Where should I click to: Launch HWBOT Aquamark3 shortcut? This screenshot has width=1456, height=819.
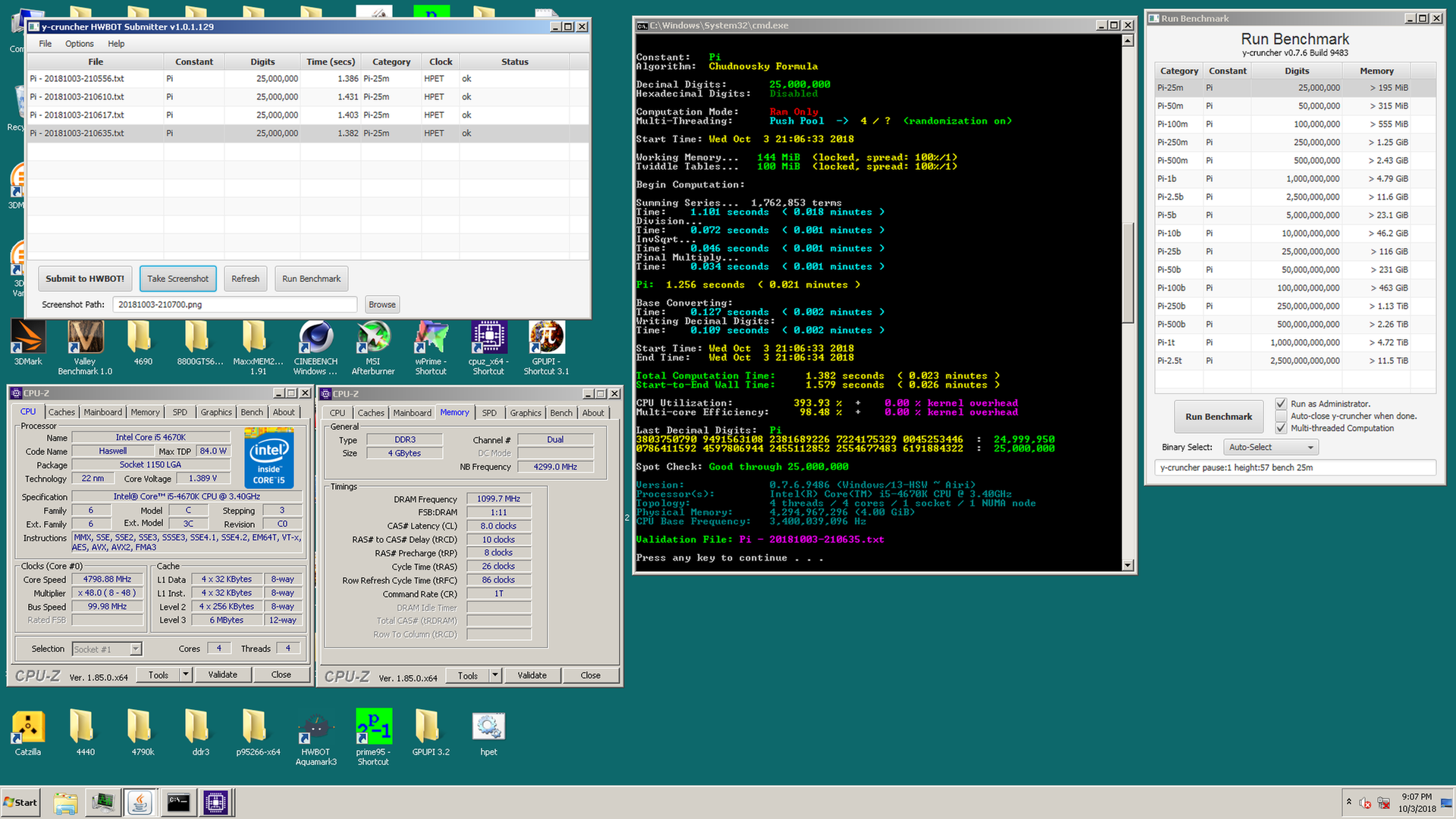(x=315, y=737)
